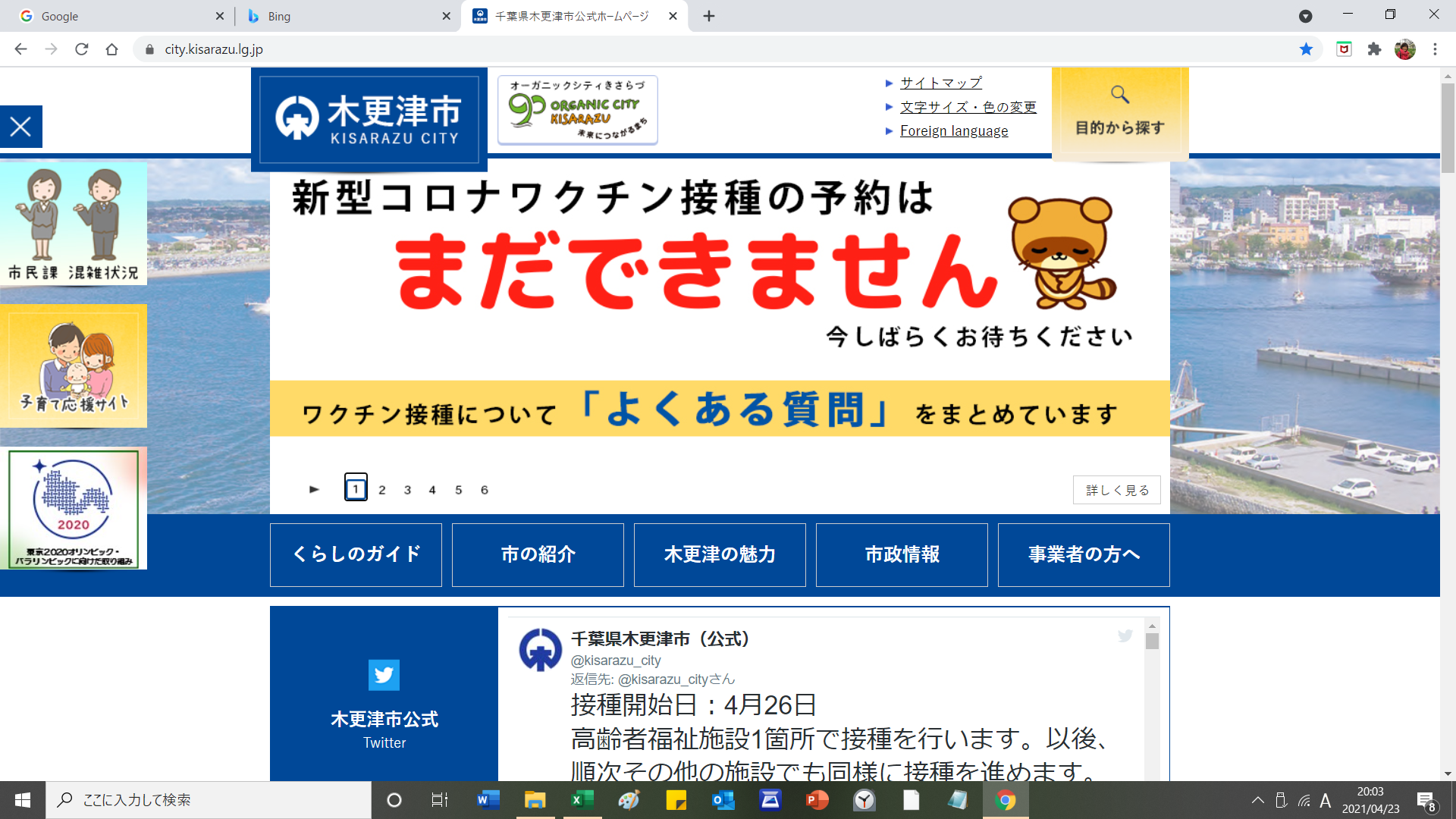
Task: Select slide 6 in the carousel
Action: click(484, 490)
